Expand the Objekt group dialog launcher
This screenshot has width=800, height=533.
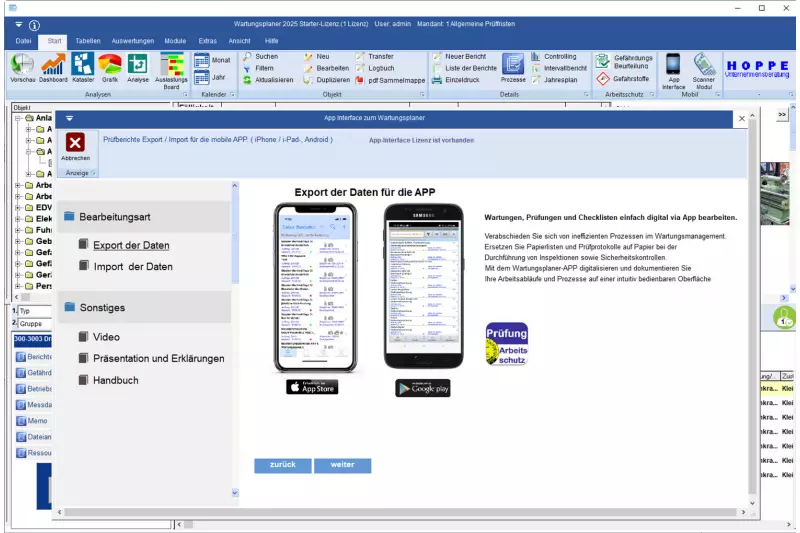pyautogui.click(x=421, y=94)
